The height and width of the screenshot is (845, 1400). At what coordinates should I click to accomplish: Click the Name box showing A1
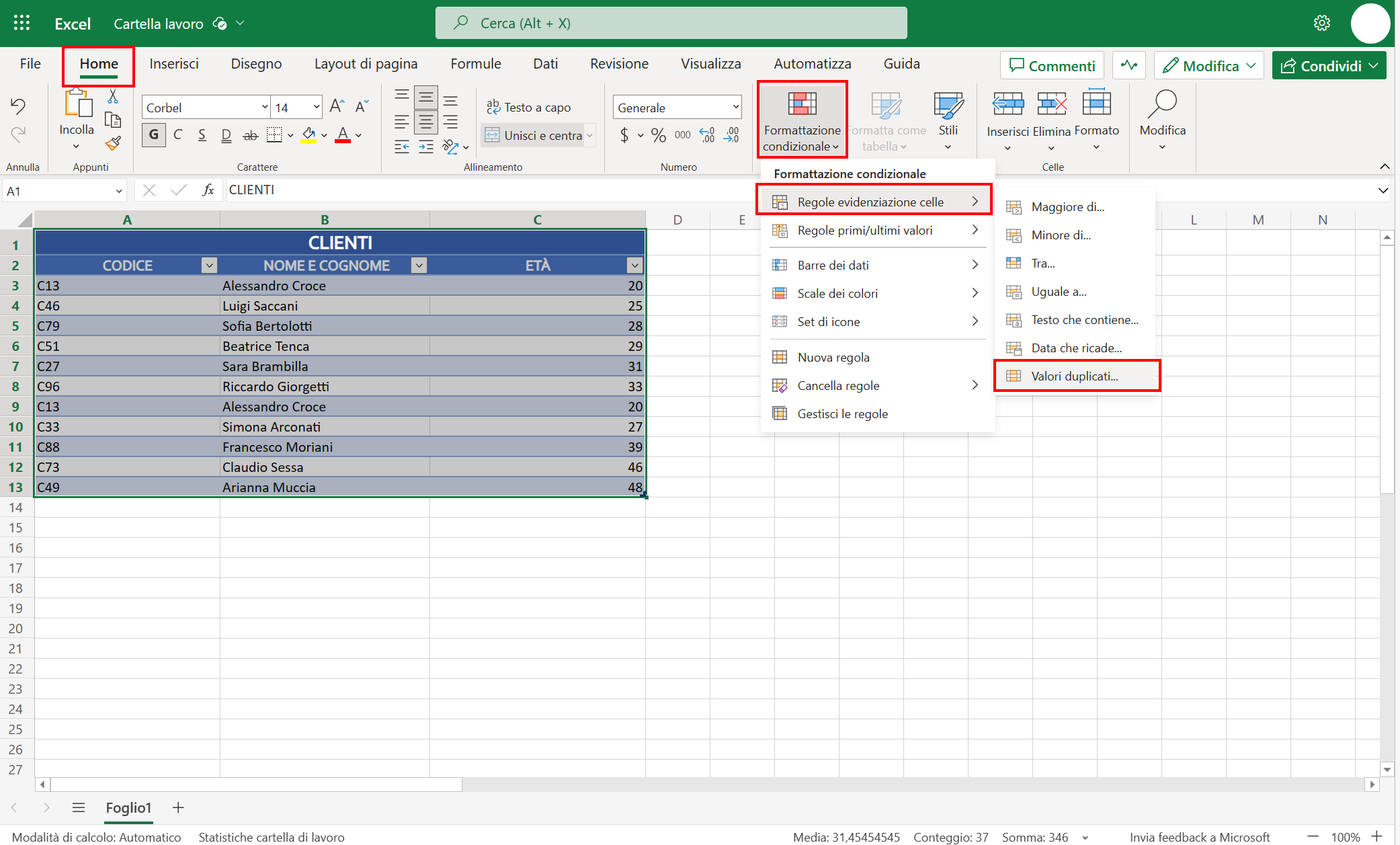click(60, 190)
